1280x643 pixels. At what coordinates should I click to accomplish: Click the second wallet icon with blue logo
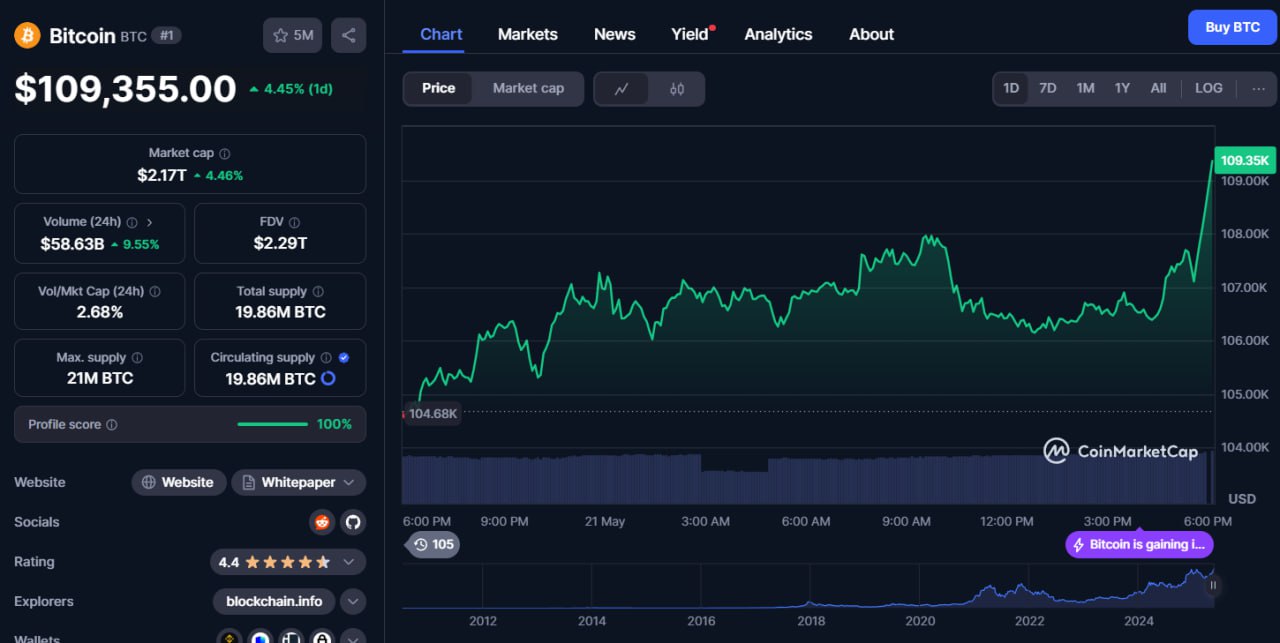[x=261, y=637]
